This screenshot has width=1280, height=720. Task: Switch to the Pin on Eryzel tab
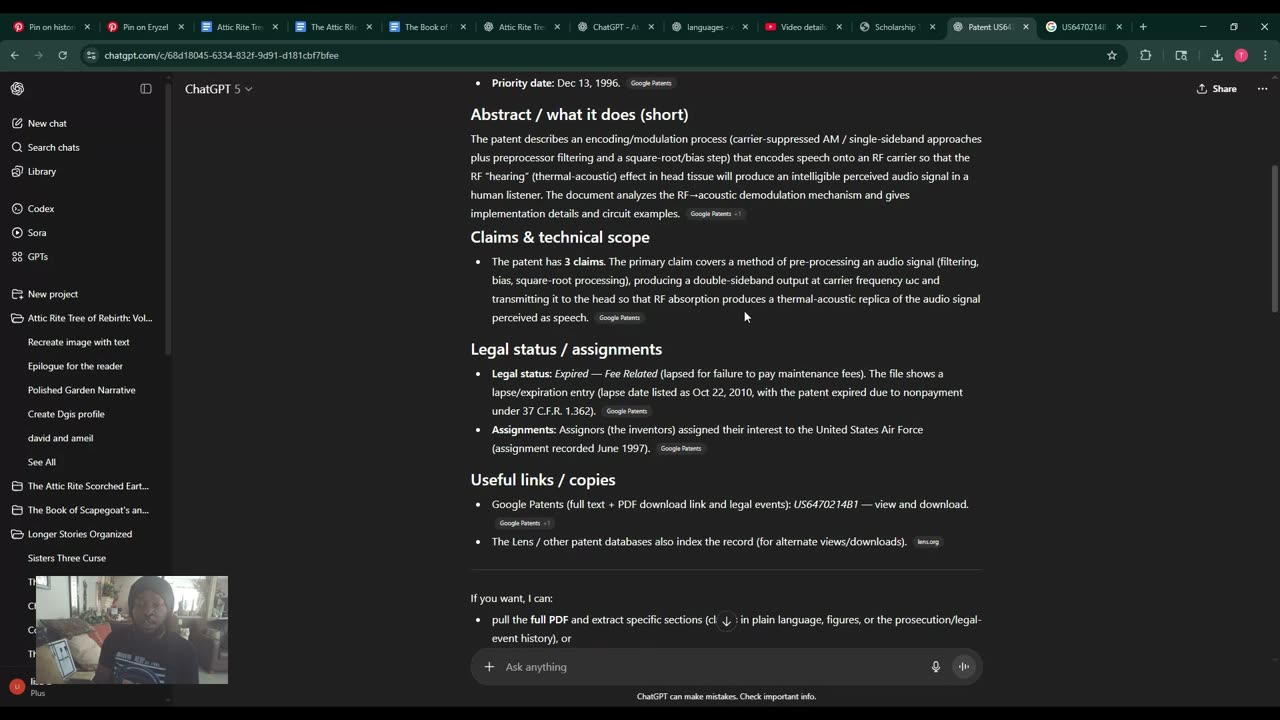click(x=145, y=27)
